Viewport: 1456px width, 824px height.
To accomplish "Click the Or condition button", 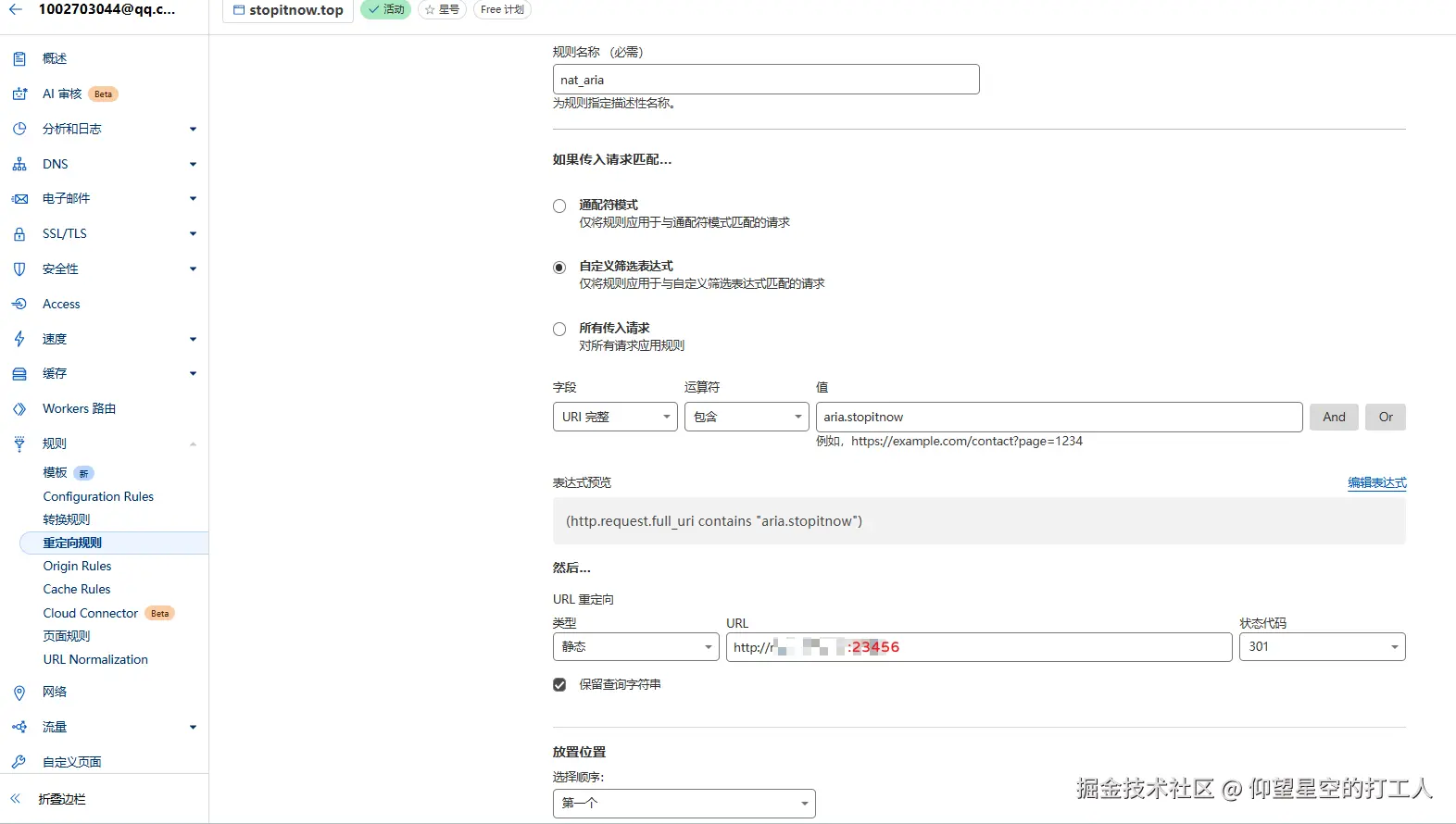I will pyautogui.click(x=1386, y=417).
